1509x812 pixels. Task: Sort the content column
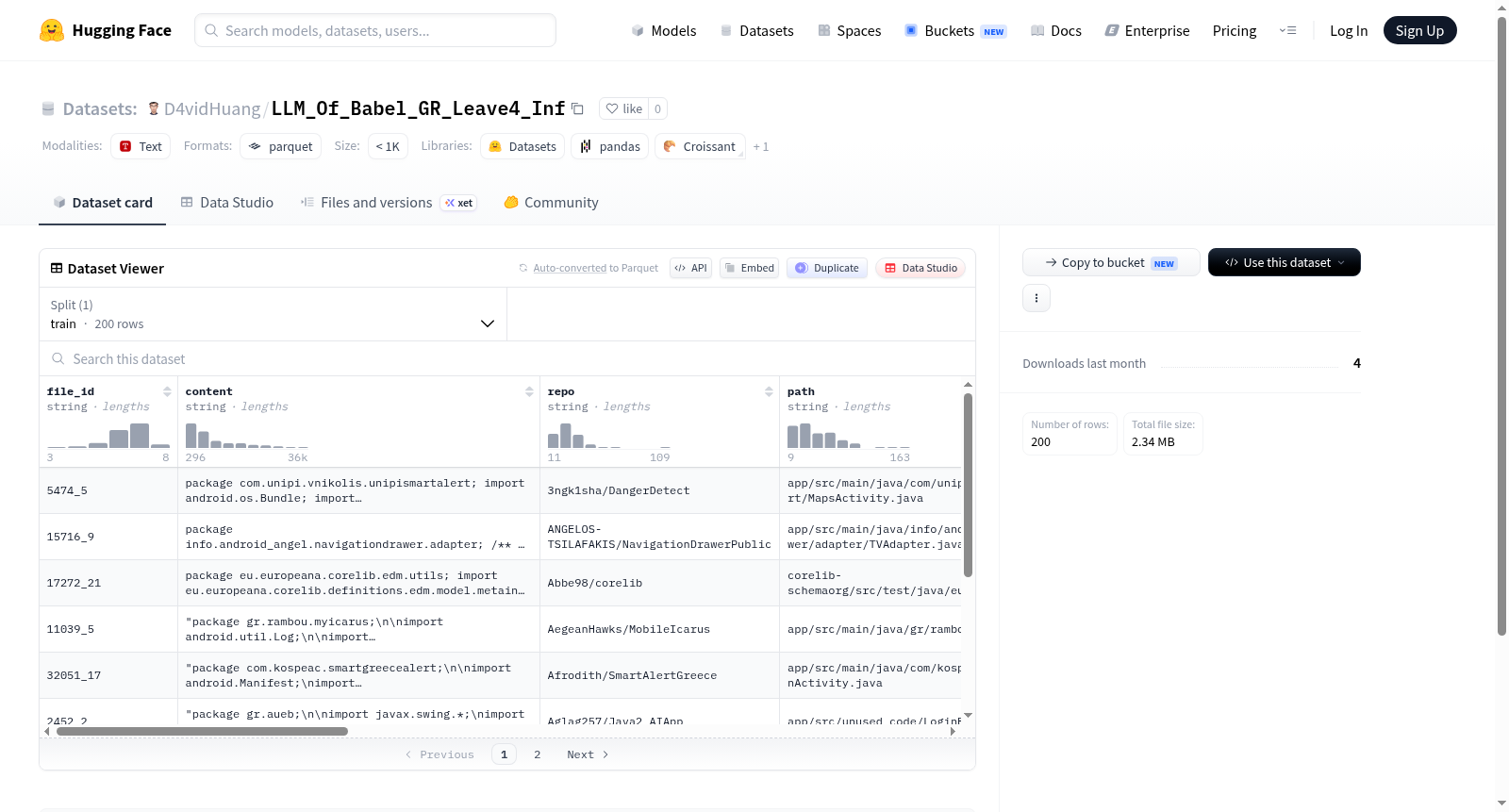tap(529, 391)
